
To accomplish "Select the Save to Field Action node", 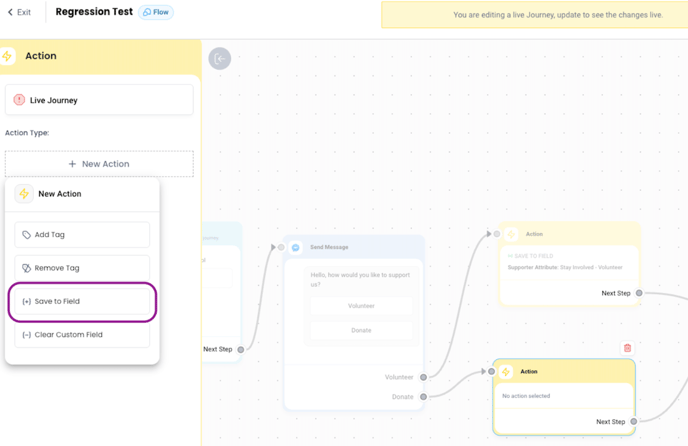I will [x=568, y=262].
